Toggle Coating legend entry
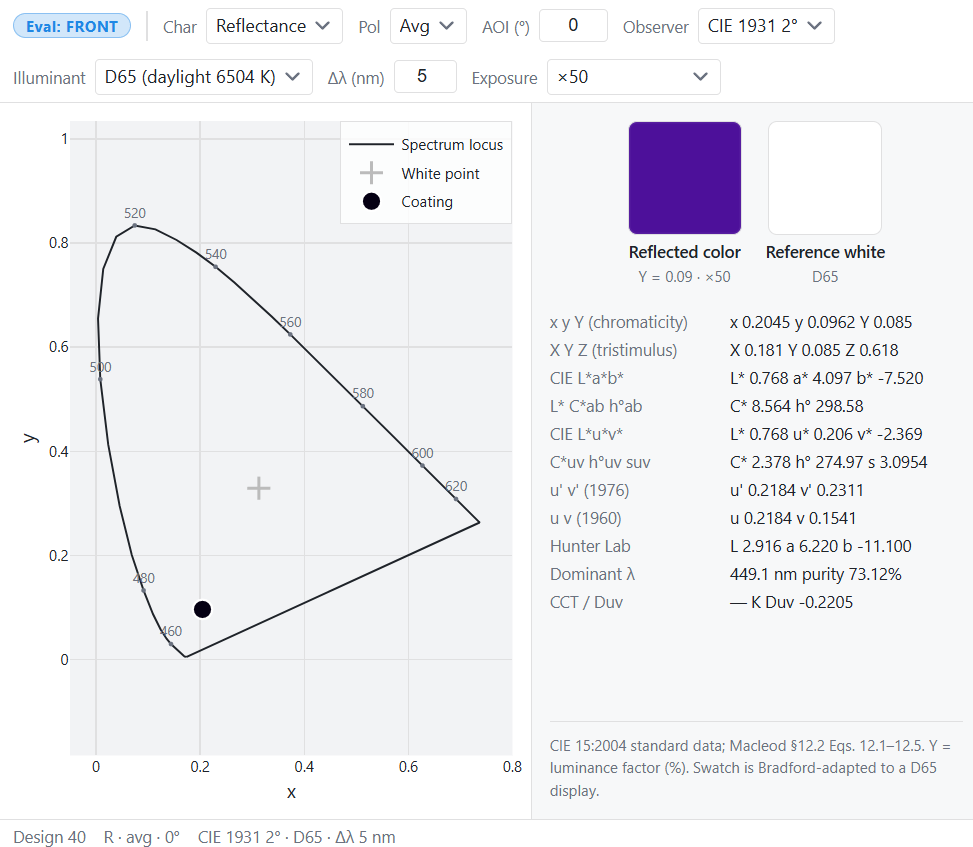The width and height of the screenshot is (973, 847). [408, 202]
